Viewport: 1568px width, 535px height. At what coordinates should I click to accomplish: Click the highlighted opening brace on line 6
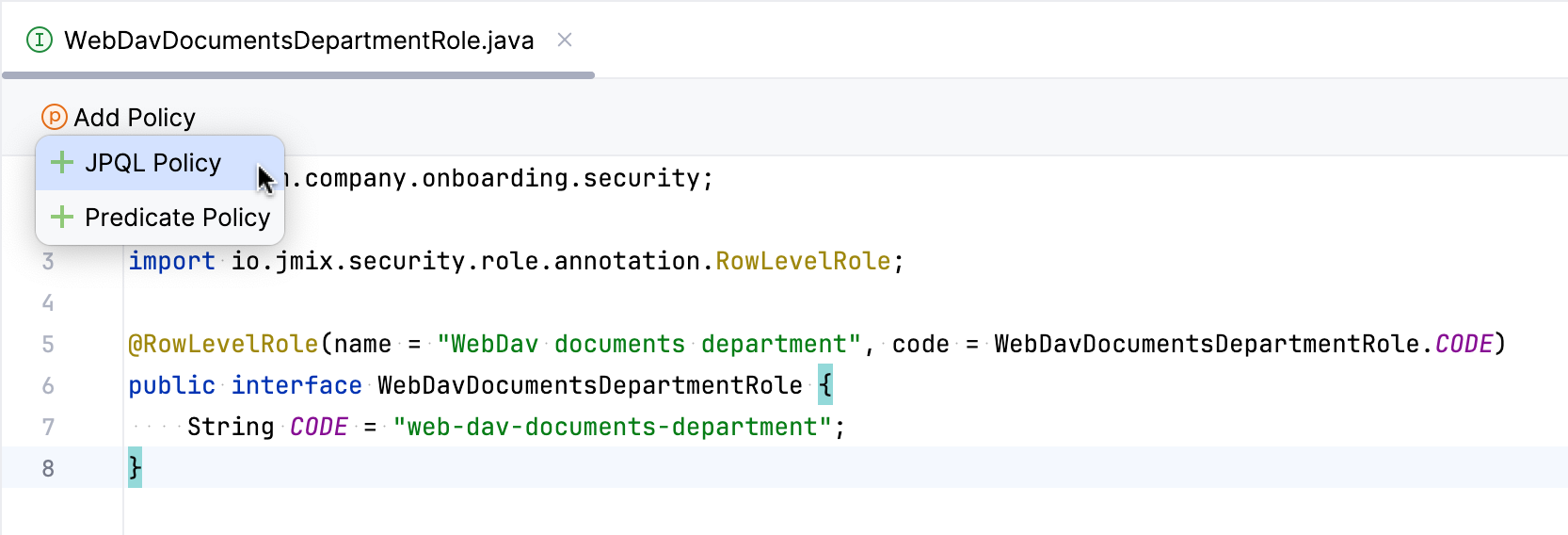(x=825, y=385)
